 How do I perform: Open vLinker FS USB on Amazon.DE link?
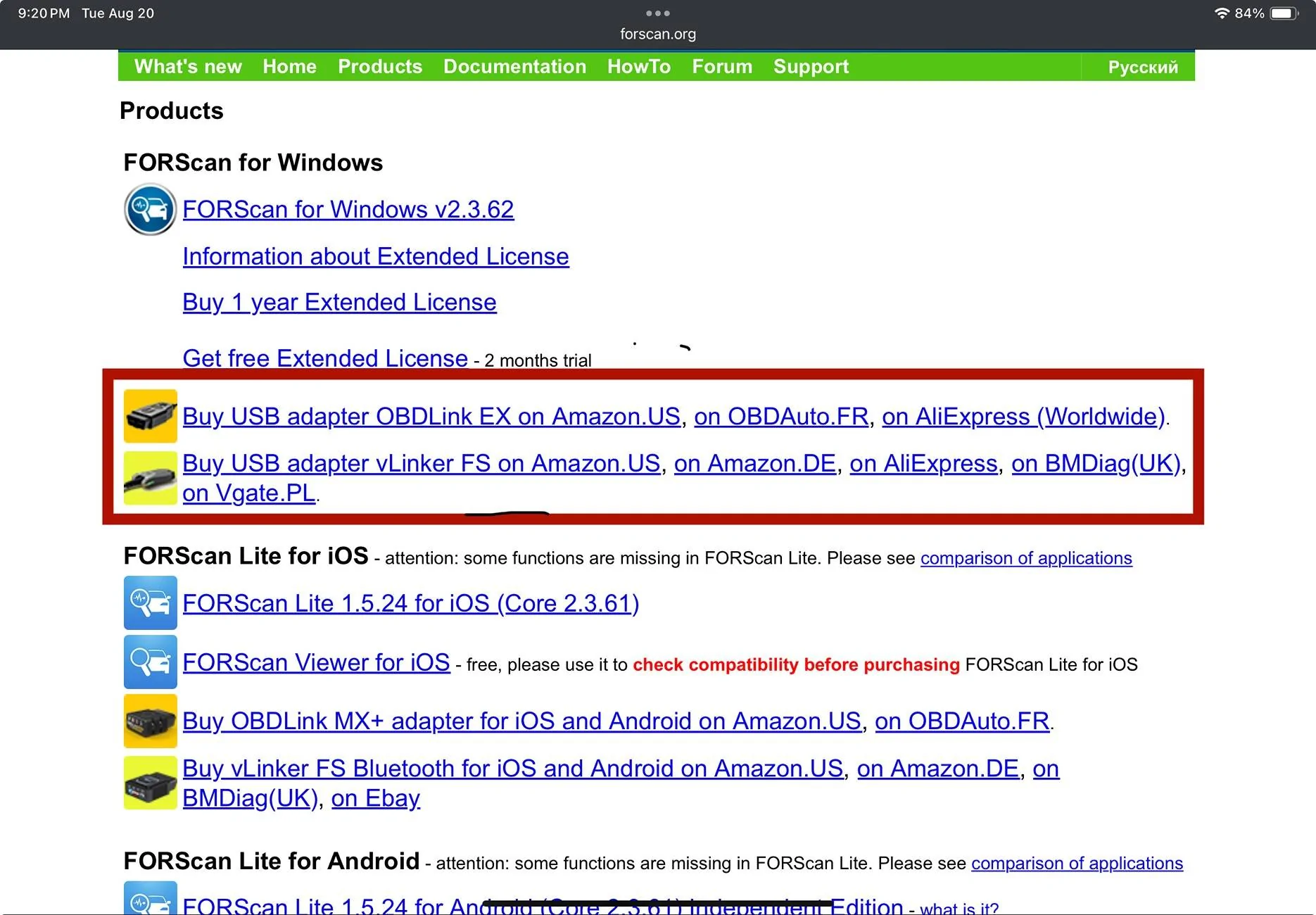coord(755,464)
